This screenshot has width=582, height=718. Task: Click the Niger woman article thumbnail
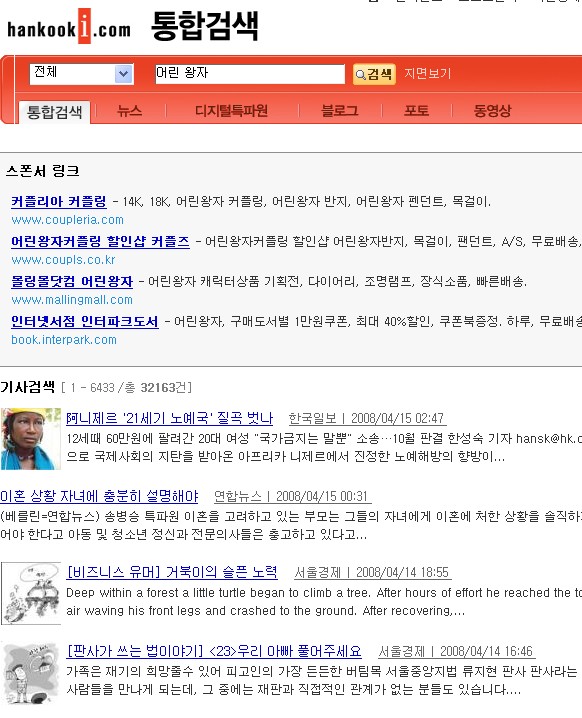[31, 439]
